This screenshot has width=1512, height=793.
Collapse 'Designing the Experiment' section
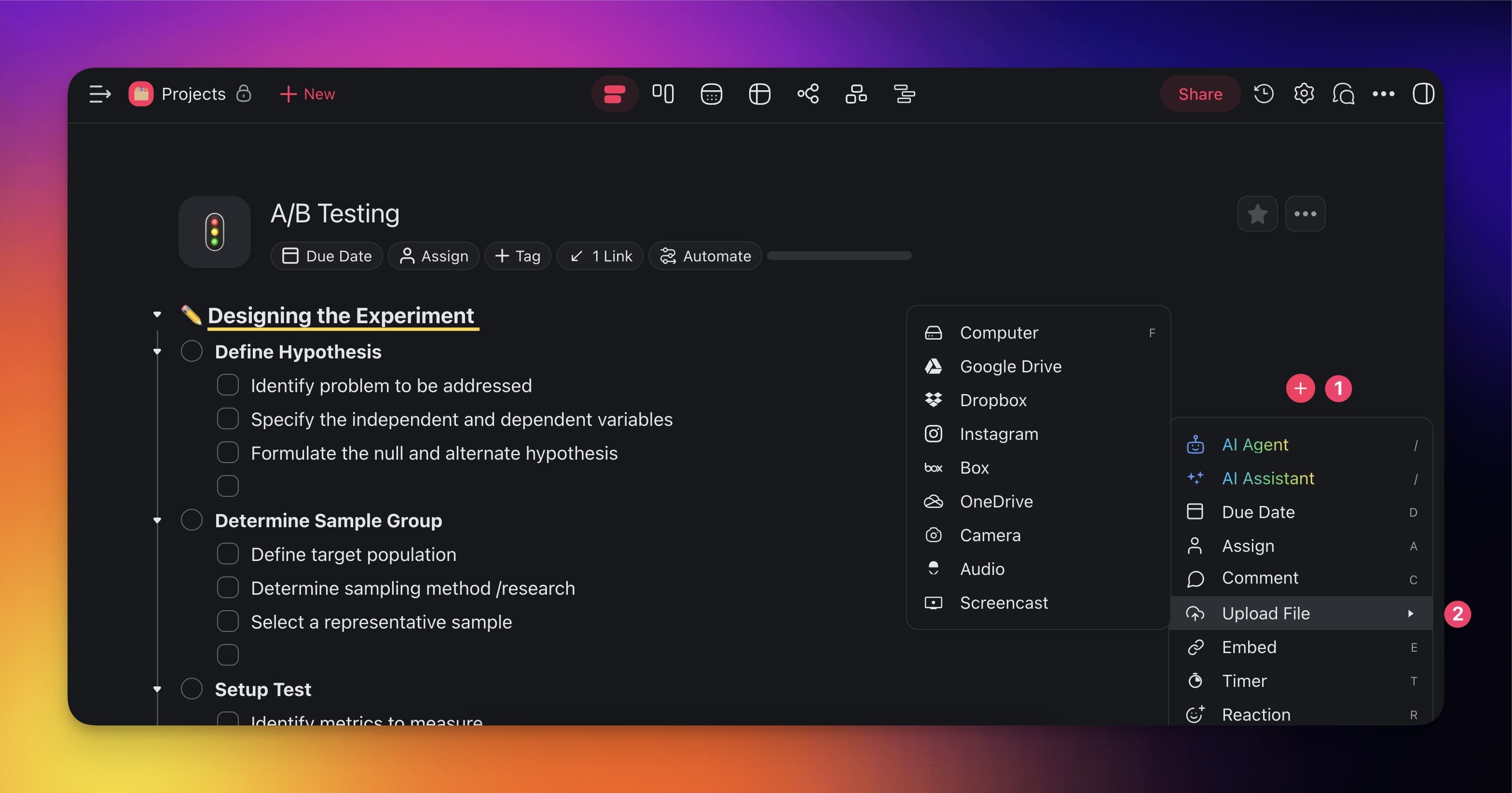(x=157, y=315)
